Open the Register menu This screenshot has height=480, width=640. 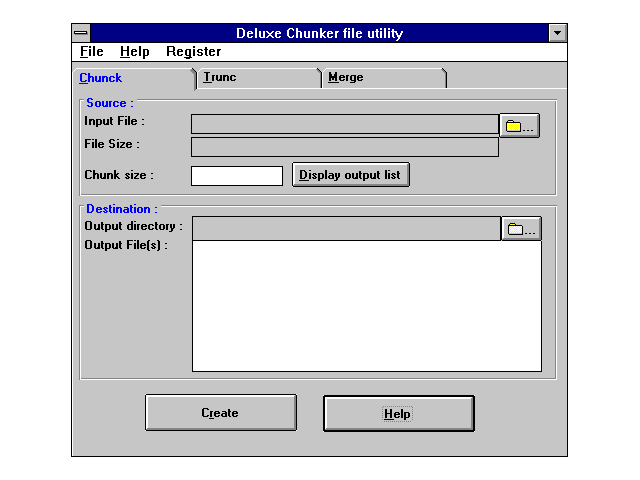pyautogui.click(x=193, y=52)
